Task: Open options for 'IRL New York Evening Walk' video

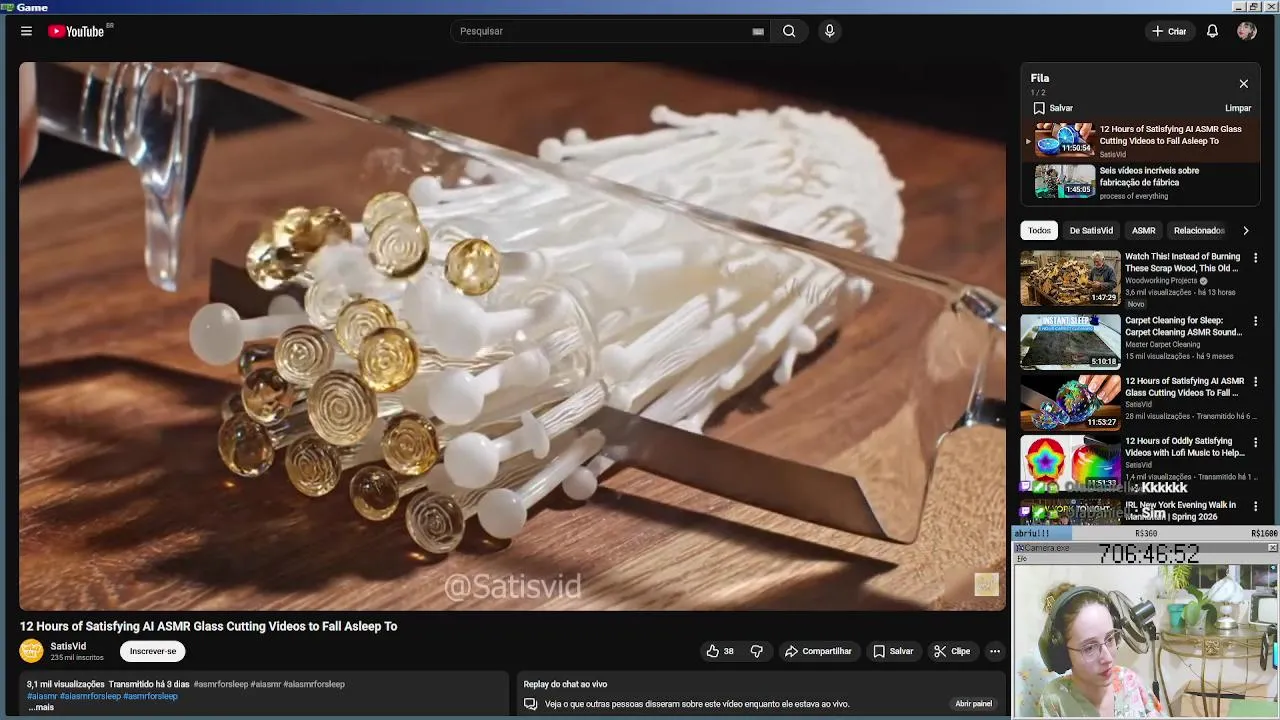Action: (x=1255, y=506)
